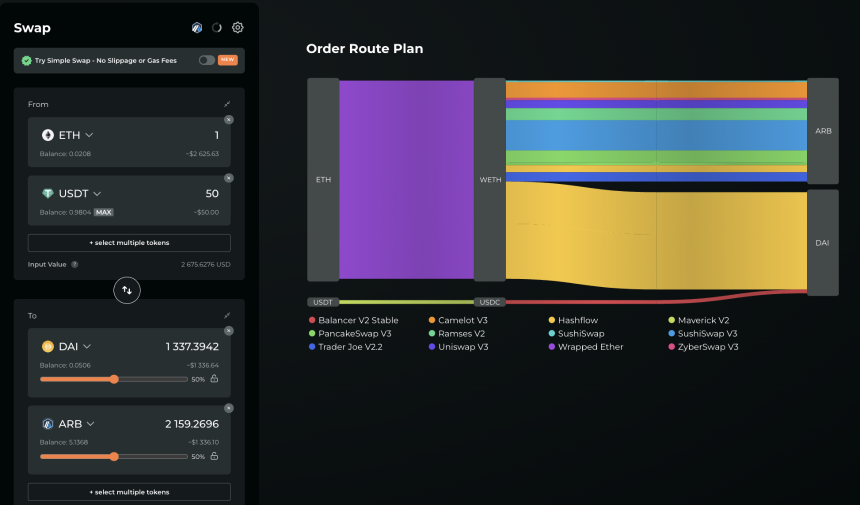Remove the ETH token row
The height and width of the screenshot is (505, 860).
tap(229, 120)
